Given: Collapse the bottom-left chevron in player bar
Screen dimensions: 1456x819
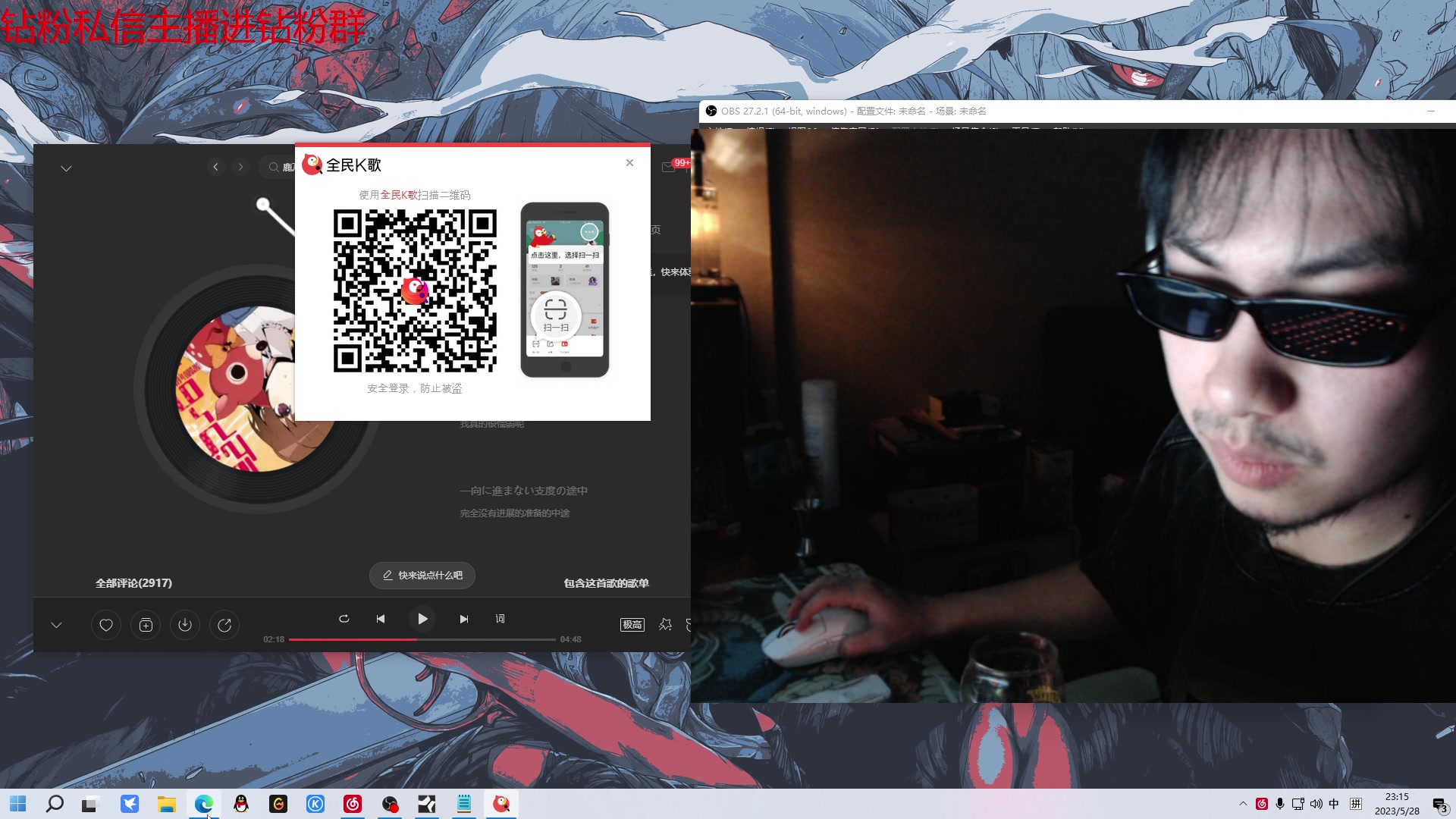Looking at the screenshot, I should [x=56, y=626].
